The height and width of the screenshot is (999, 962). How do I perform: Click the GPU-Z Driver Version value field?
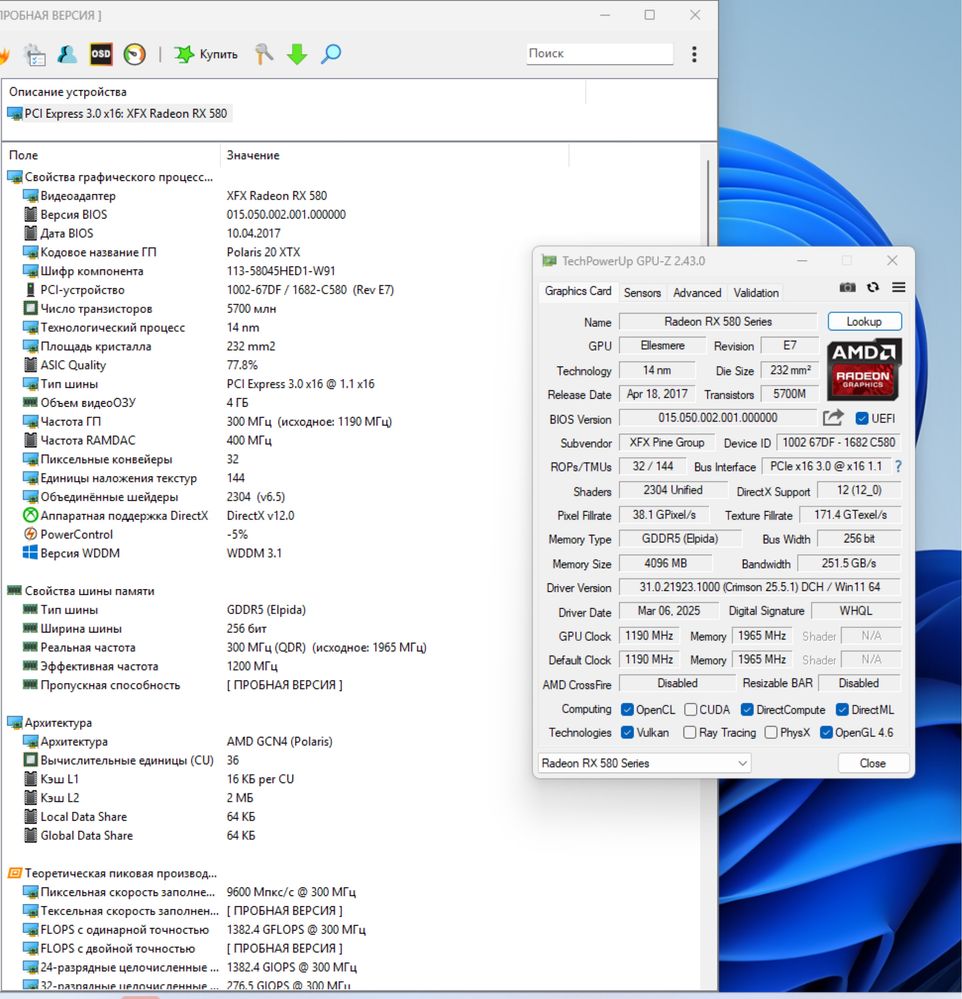click(x=759, y=587)
